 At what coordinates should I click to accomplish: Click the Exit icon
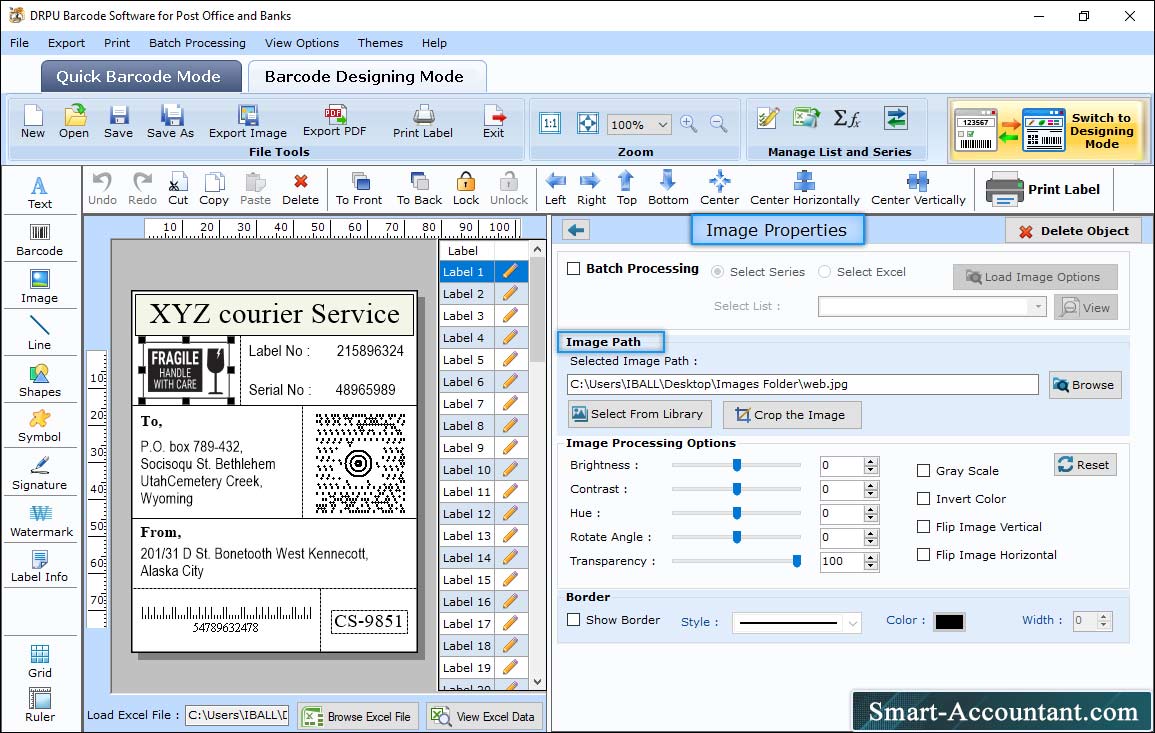pyautogui.click(x=494, y=122)
